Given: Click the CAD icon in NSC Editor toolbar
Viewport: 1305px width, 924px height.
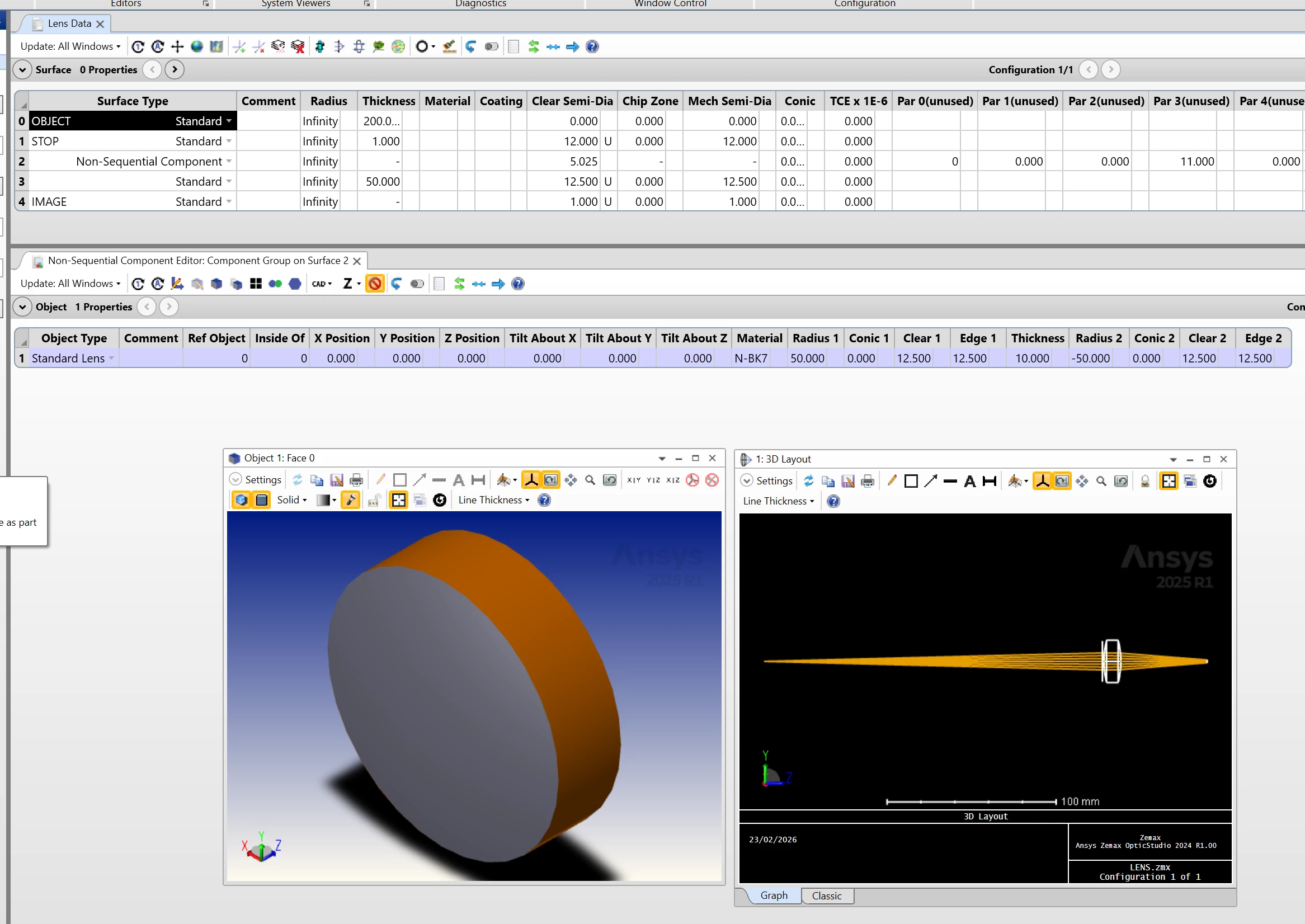Looking at the screenshot, I should (x=321, y=284).
